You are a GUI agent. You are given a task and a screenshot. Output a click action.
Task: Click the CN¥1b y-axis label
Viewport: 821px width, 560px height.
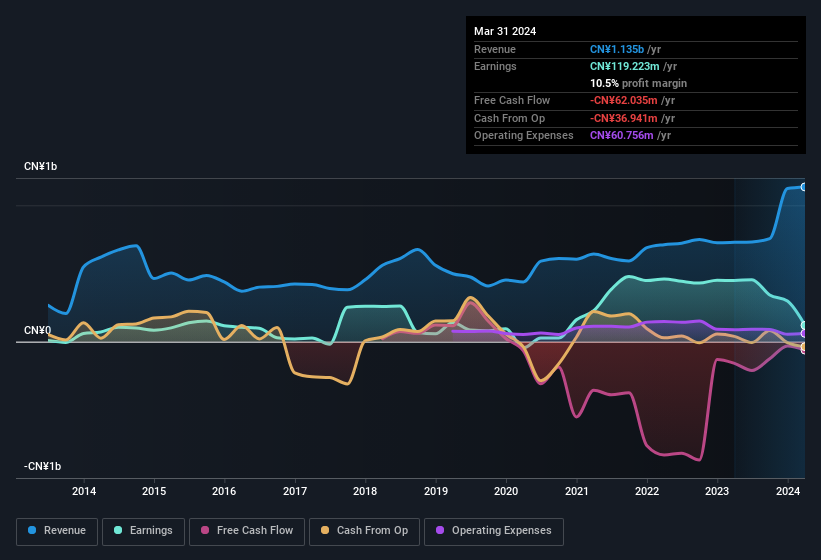tap(41, 166)
